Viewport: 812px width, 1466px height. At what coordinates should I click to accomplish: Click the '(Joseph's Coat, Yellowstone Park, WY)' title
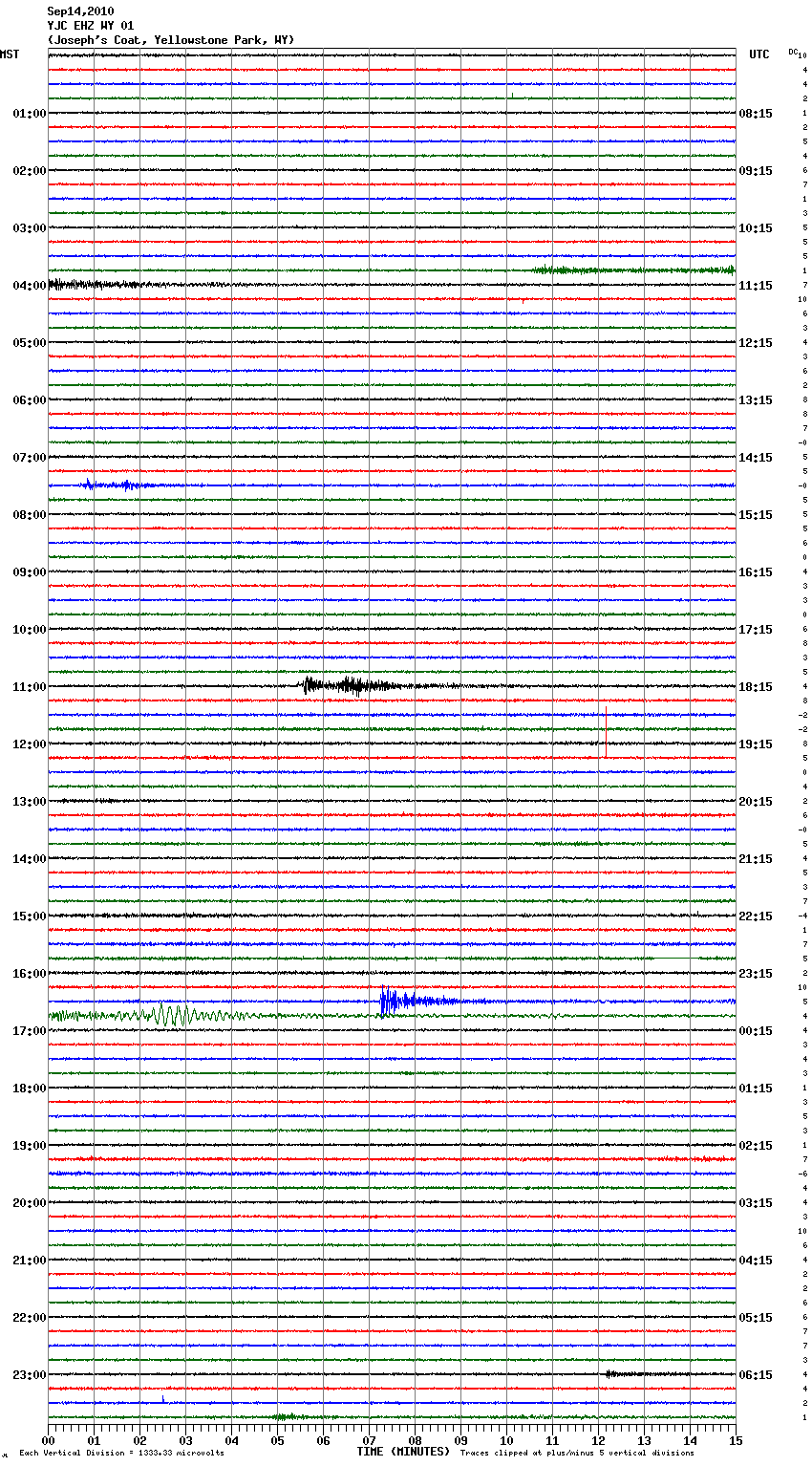[171, 40]
